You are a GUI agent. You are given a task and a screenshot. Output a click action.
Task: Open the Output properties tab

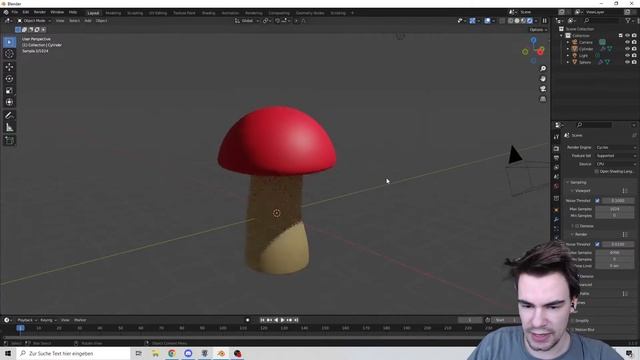pyautogui.click(x=556, y=158)
